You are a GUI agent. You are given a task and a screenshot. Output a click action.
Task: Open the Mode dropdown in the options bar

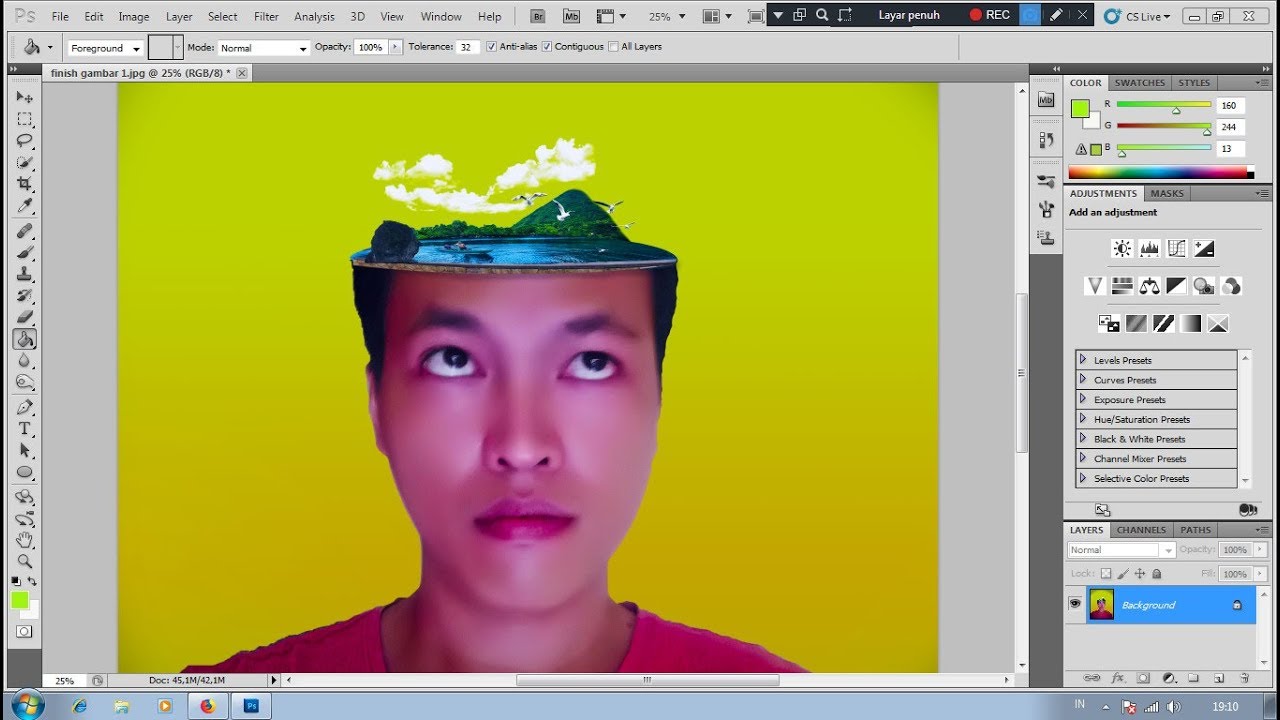(x=262, y=47)
